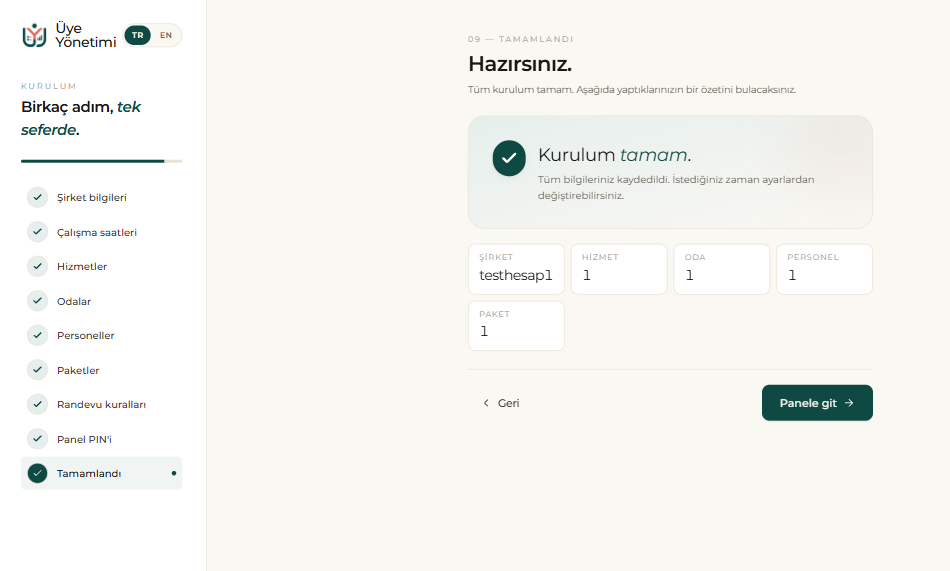Screen dimensions: 950x571
Task: Go to the Randevu kuralları step
Action: [101, 404]
